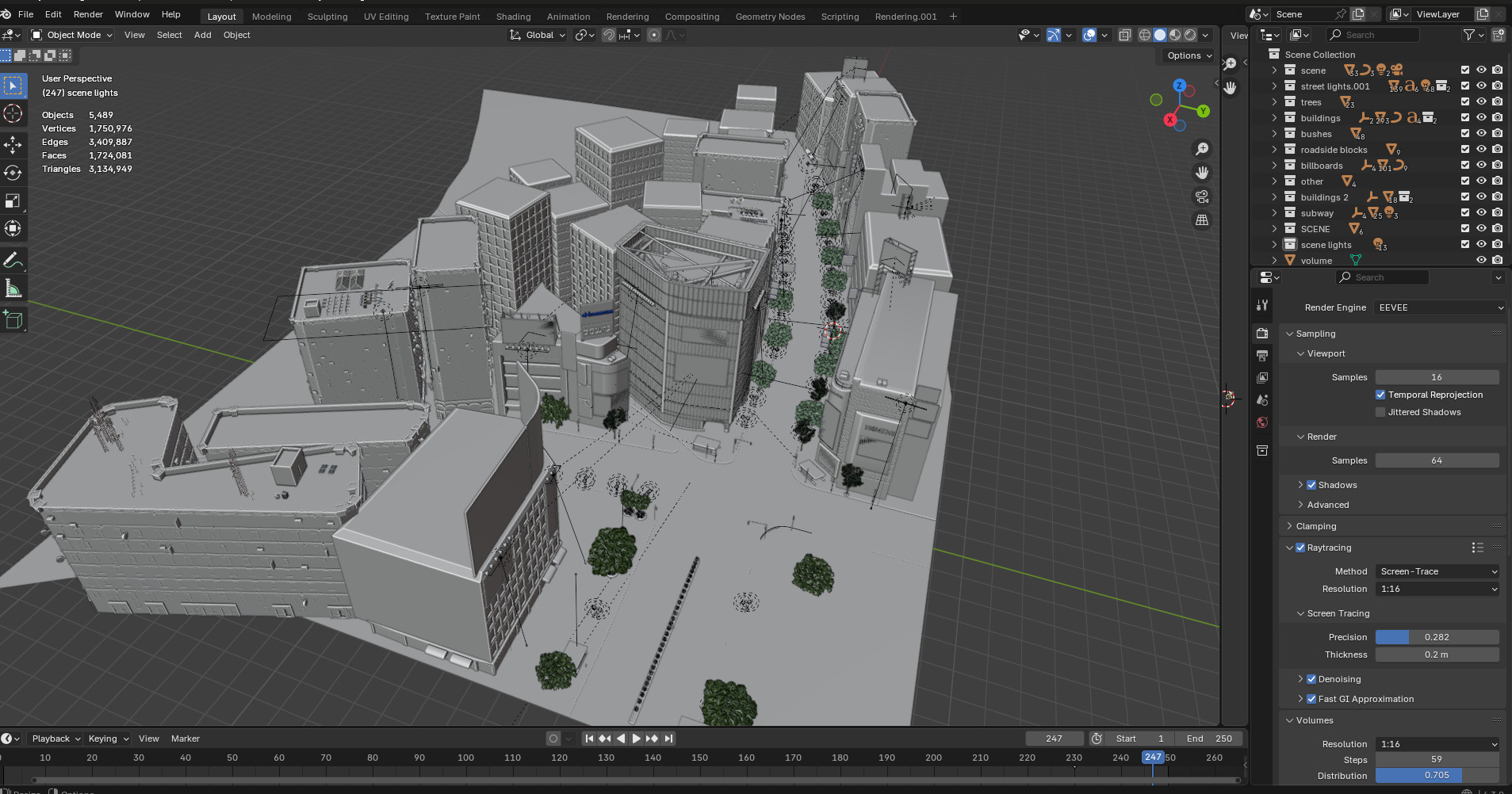Exclude the billboards collection via checkbox
The height and width of the screenshot is (794, 1512).
click(1465, 165)
